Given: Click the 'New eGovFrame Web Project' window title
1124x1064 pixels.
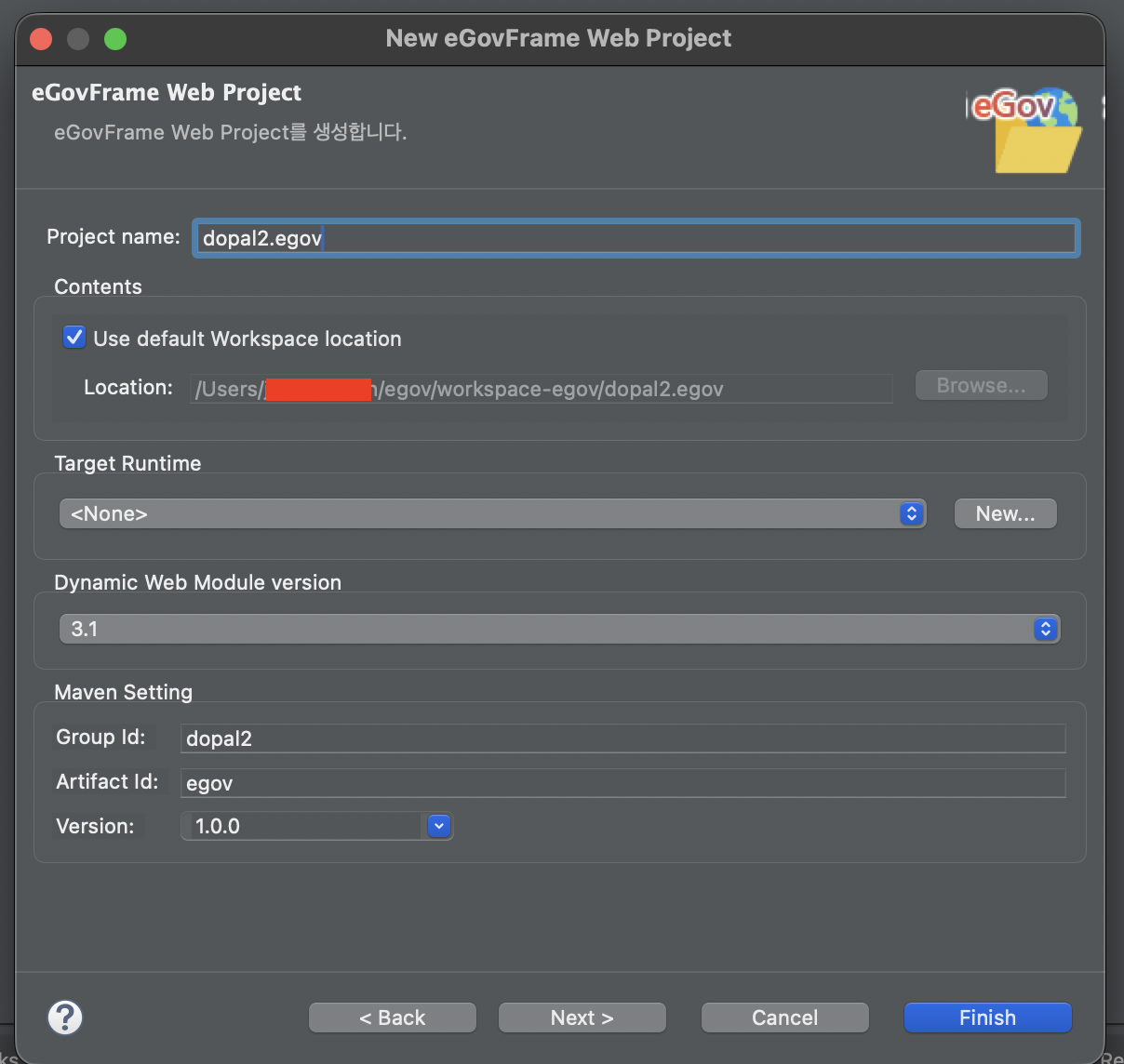Looking at the screenshot, I should (558, 38).
